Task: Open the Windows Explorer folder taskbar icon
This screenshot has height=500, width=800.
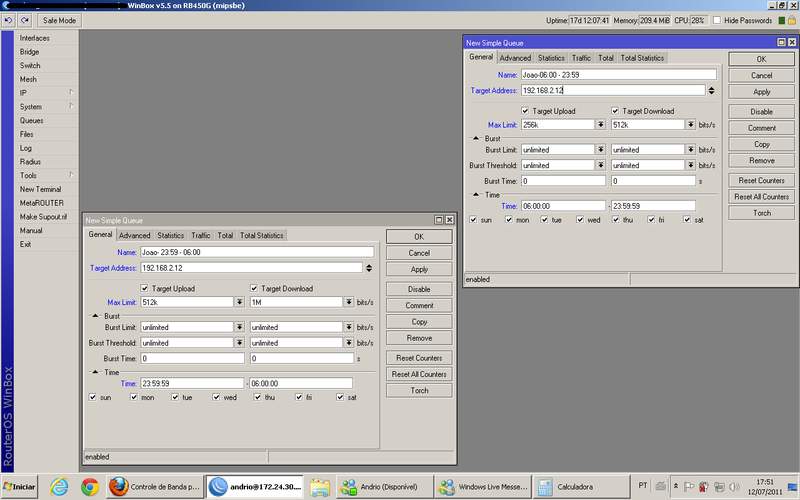Action: (x=320, y=487)
